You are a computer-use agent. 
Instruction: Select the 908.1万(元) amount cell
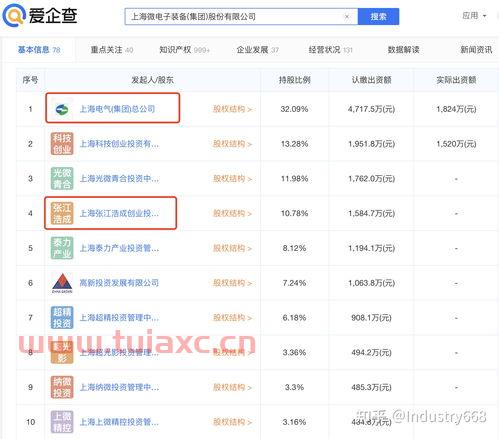point(371,318)
